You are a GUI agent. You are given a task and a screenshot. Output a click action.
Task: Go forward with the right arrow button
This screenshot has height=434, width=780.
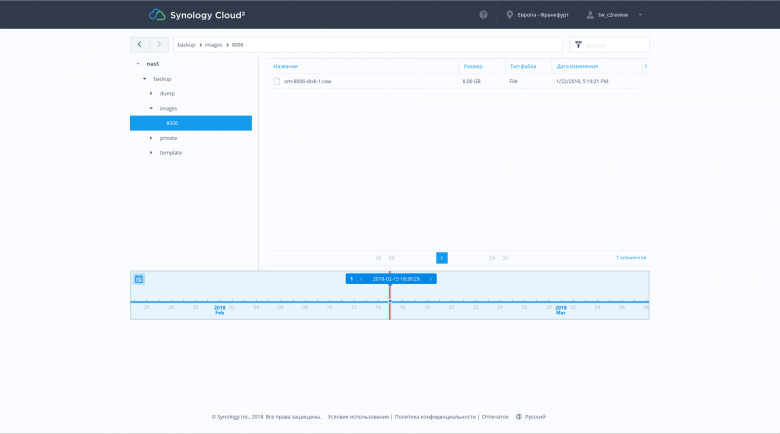(x=159, y=44)
